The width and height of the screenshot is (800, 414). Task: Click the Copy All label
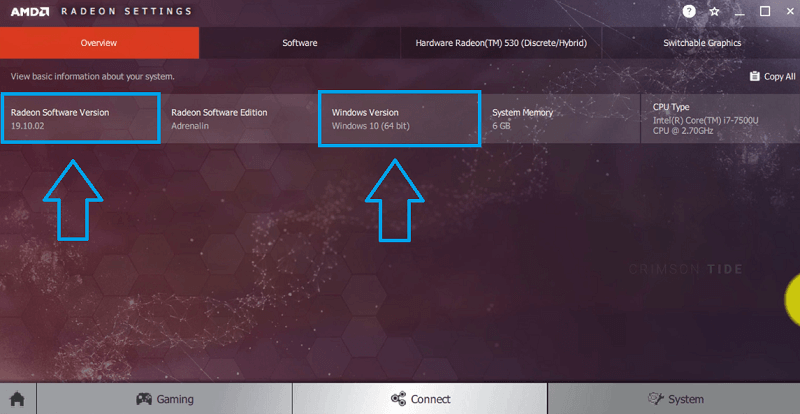780,77
